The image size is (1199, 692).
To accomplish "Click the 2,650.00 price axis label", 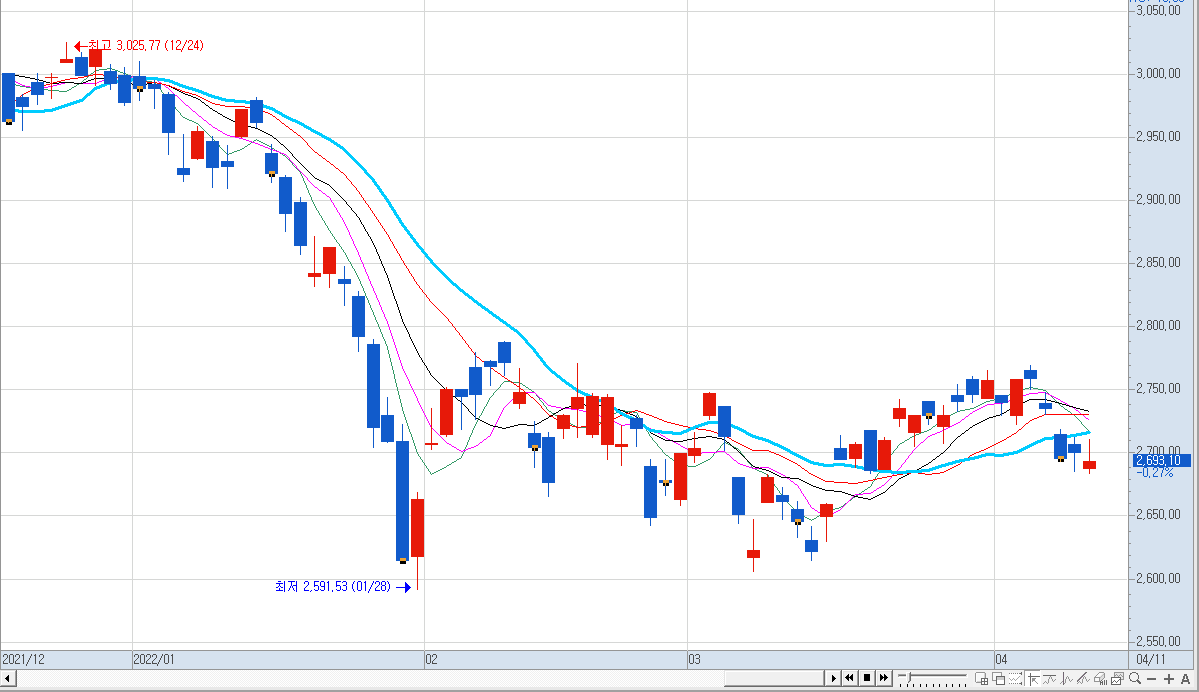I will click(1158, 515).
